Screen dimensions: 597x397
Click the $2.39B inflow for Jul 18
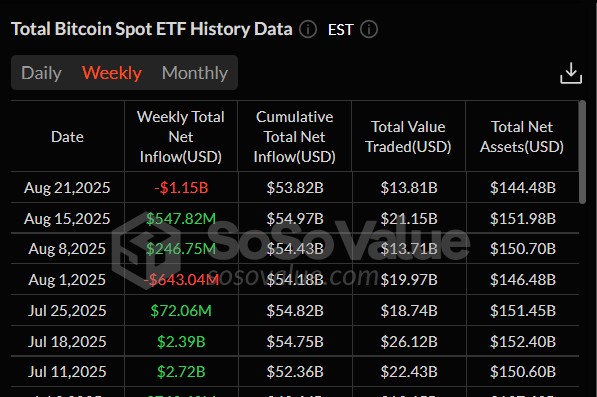point(181,341)
